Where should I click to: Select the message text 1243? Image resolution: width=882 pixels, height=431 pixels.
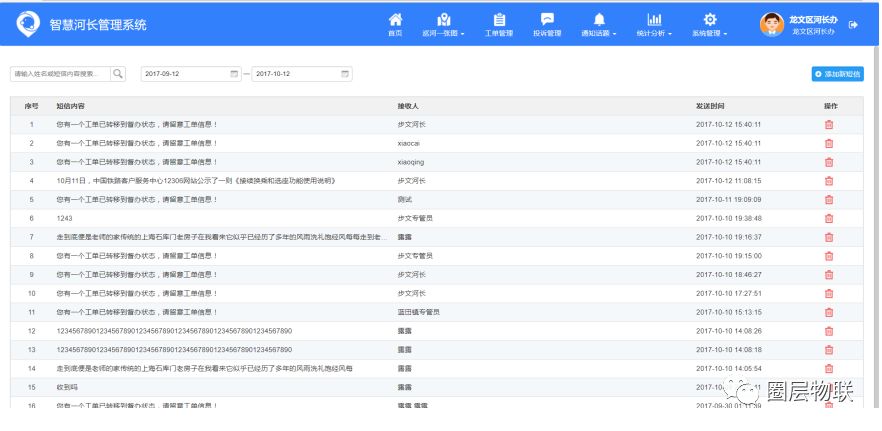click(x=64, y=218)
